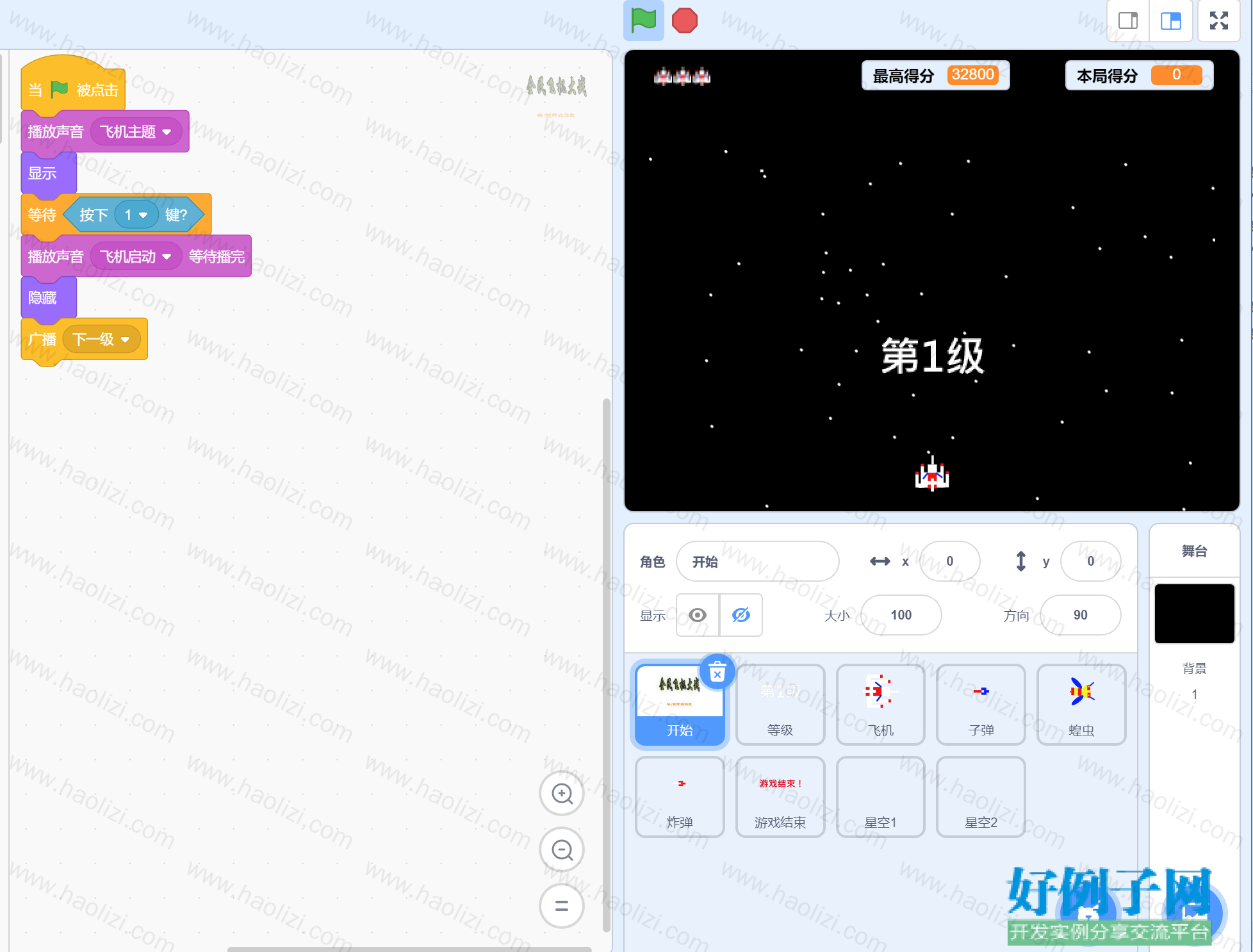Select the 开始 sprite thumbnail

[680, 704]
